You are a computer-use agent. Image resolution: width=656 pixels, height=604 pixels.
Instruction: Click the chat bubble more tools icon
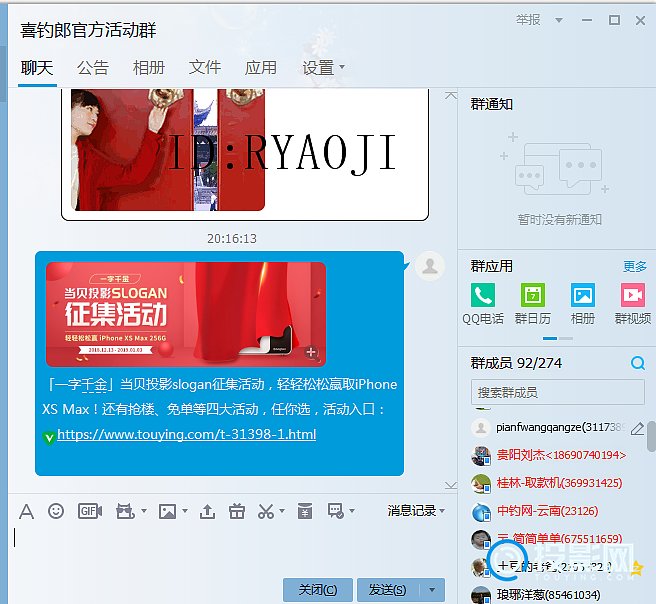click(336, 511)
